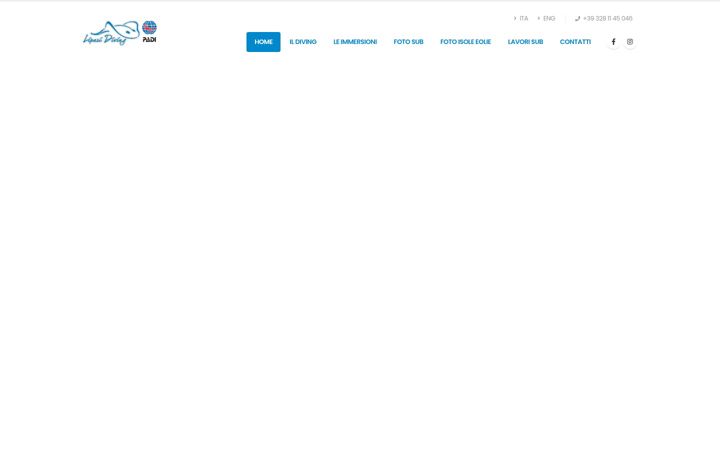720x450 pixels.
Task: Open the CONTATTI menu item
Action: (x=575, y=42)
